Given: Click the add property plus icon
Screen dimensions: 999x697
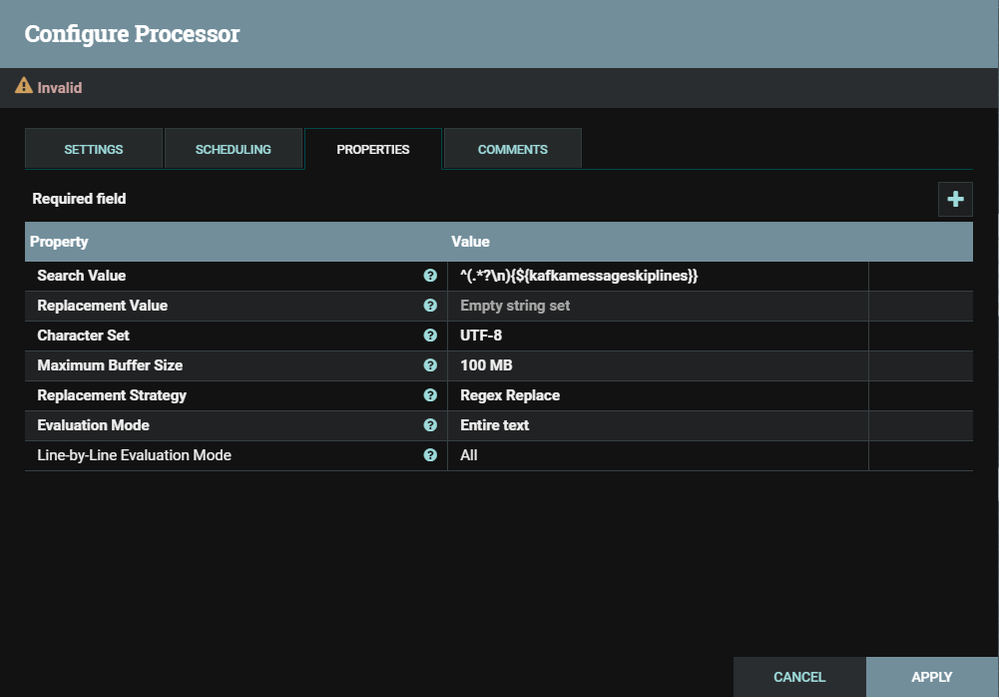Looking at the screenshot, I should pyautogui.click(x=955, y=199).
